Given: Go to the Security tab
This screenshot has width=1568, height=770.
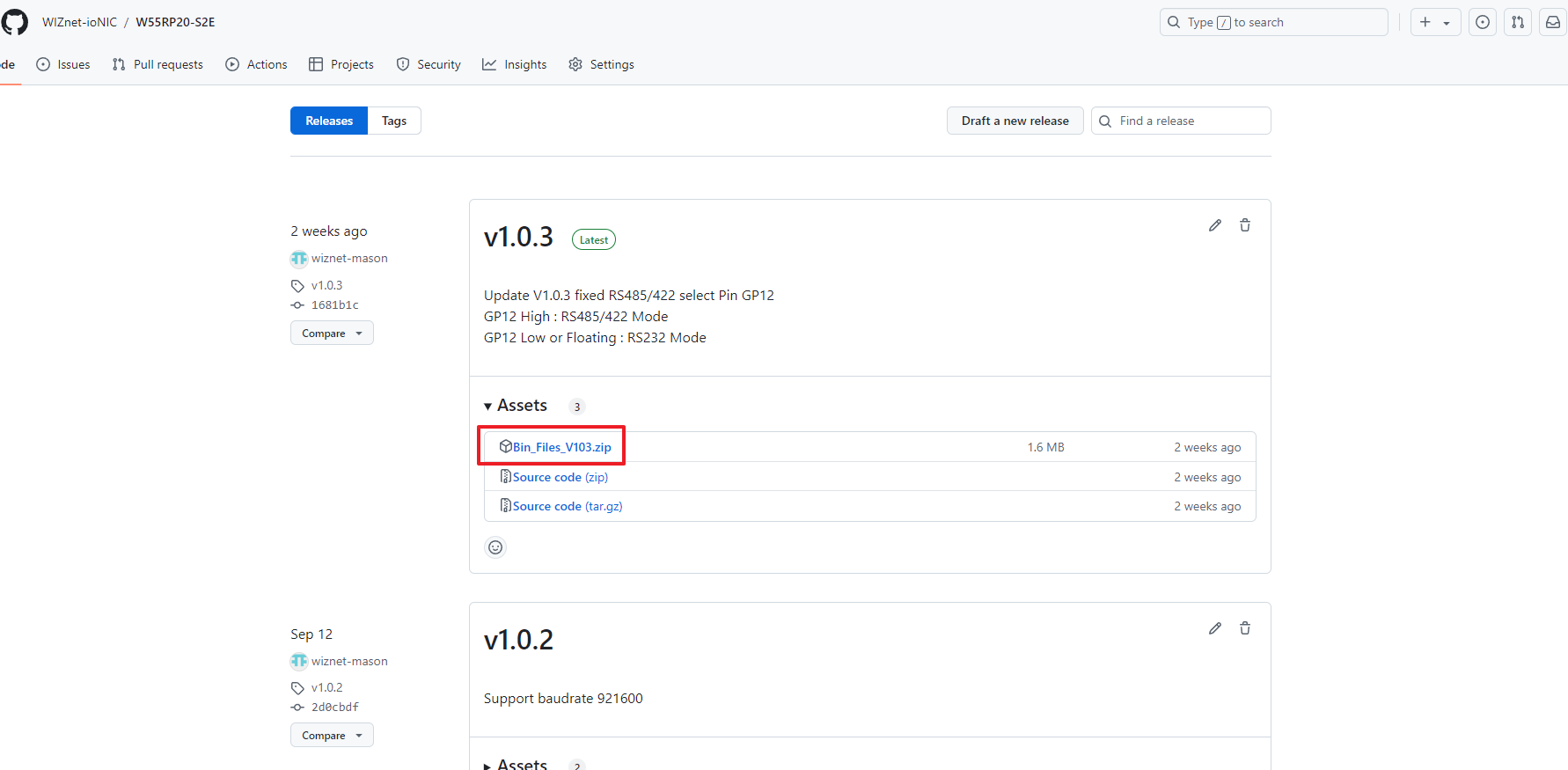Looking at the screenshot, I should click(429, 64).
